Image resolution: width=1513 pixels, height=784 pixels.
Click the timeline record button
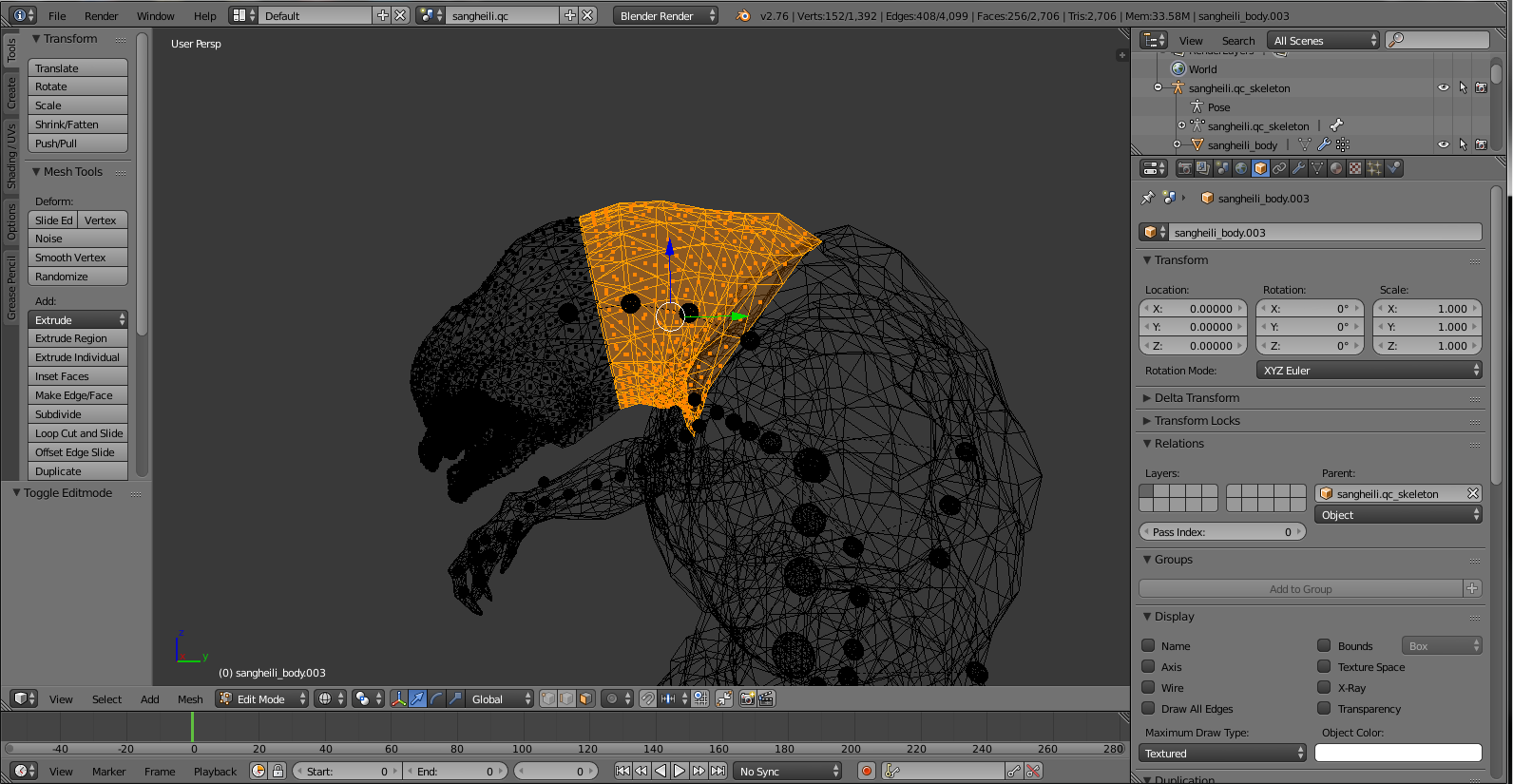coord(866,771)
